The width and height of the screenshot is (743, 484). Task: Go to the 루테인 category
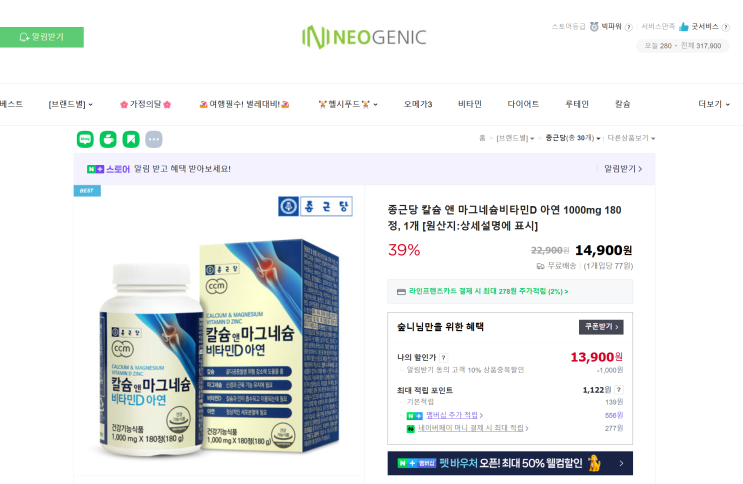(x=577, y=104)
